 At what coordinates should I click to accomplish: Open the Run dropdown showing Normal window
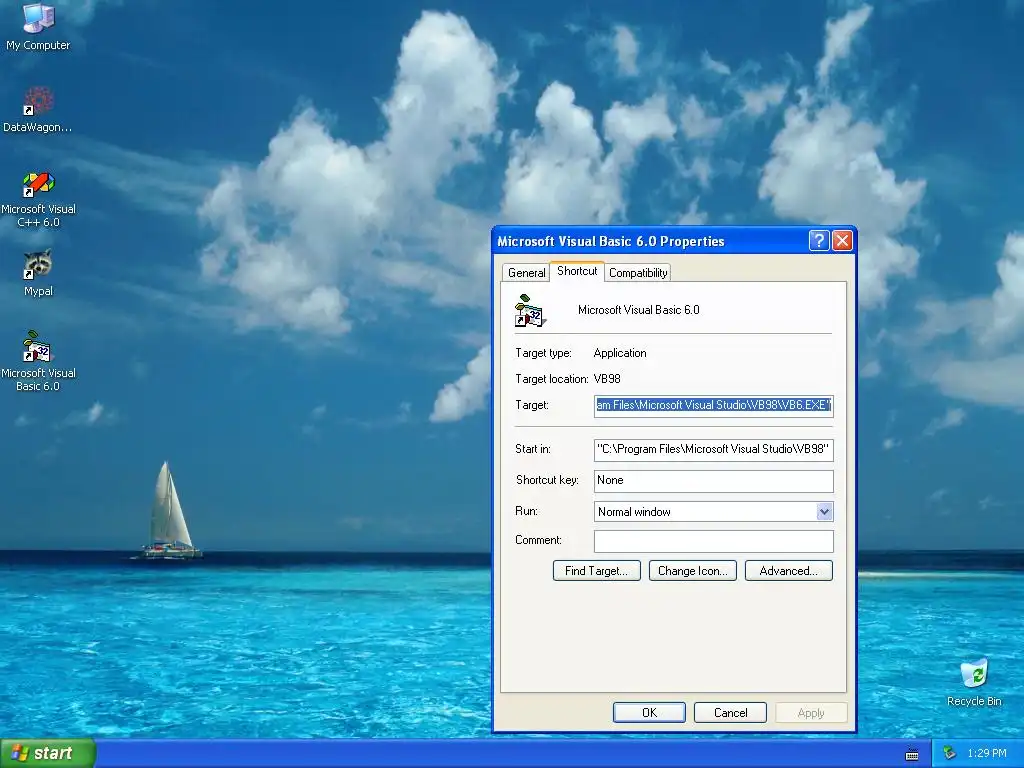[713, 511]
